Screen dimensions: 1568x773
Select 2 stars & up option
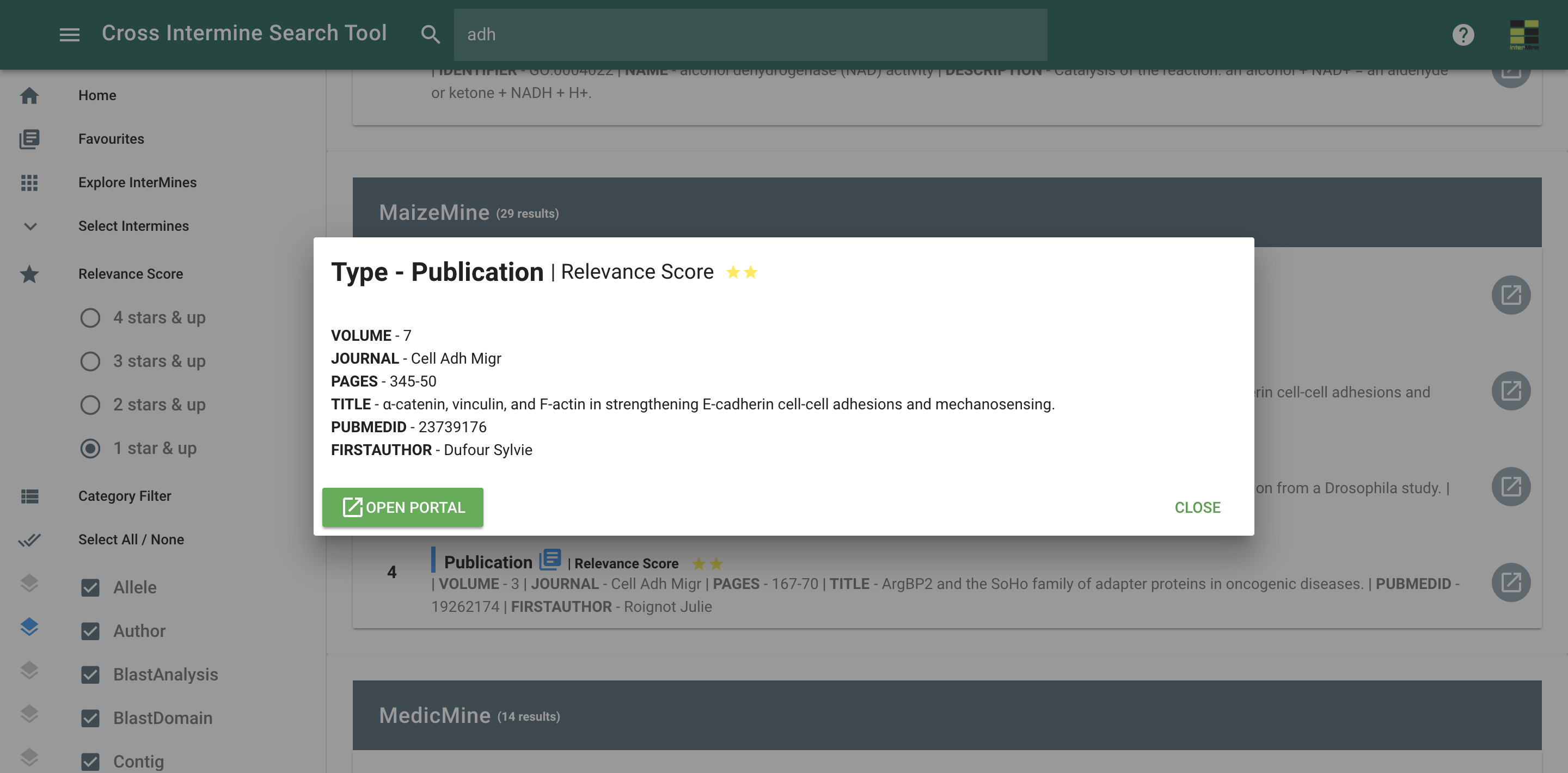(x=90, y=405)
